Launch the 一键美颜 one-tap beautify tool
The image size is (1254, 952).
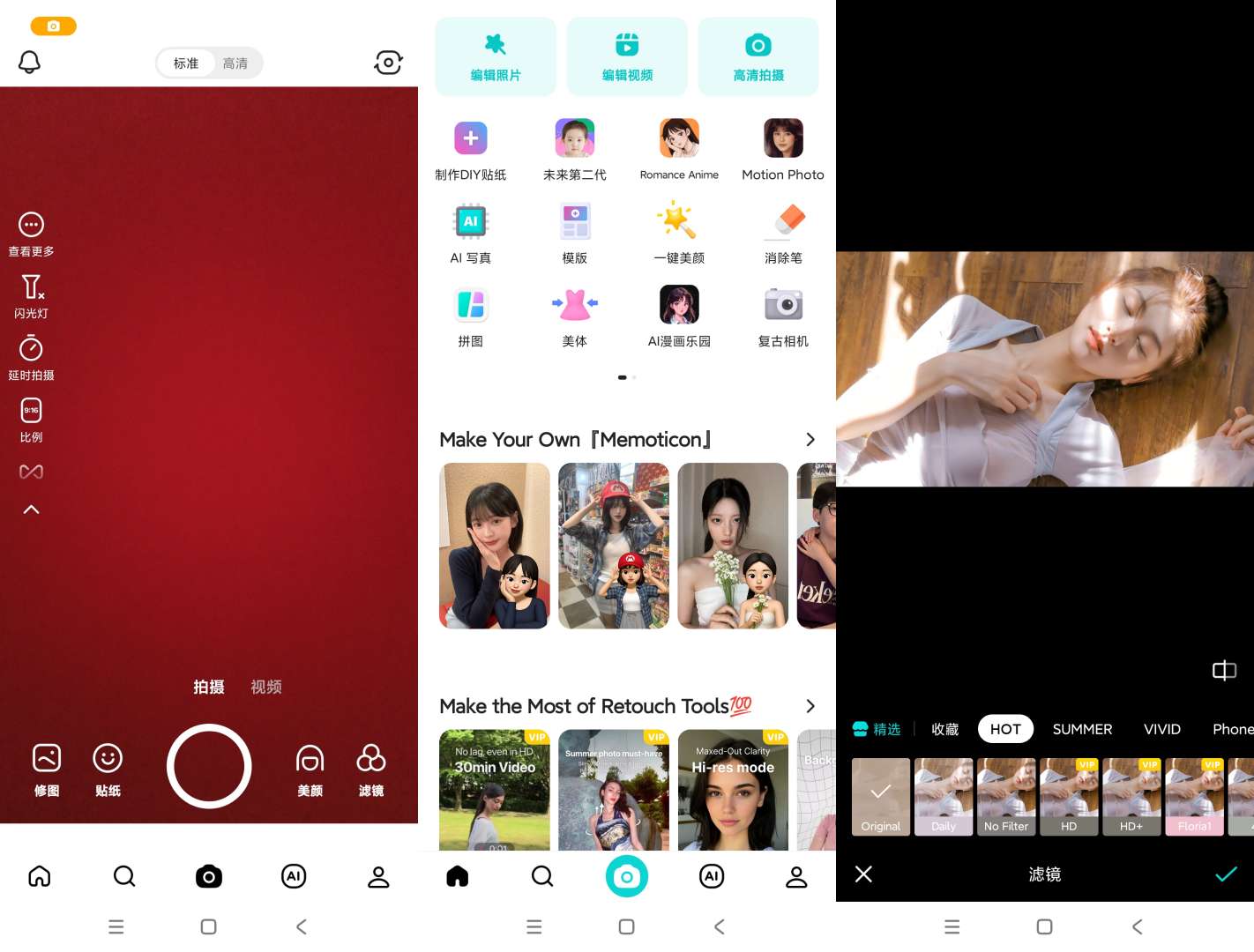[x=678, y=233]
